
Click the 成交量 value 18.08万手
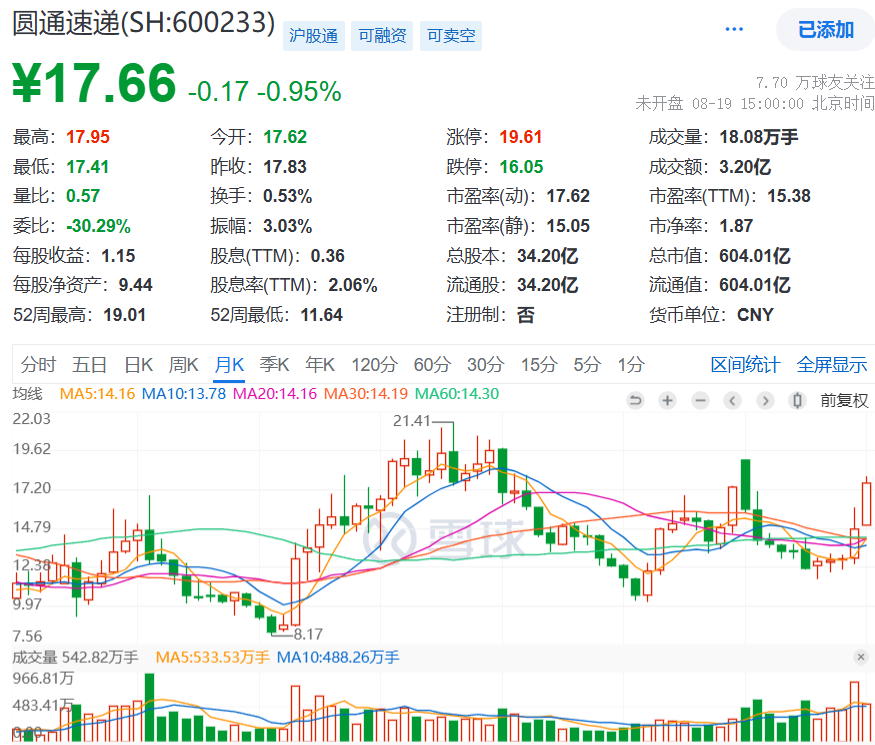pos(759,137)
